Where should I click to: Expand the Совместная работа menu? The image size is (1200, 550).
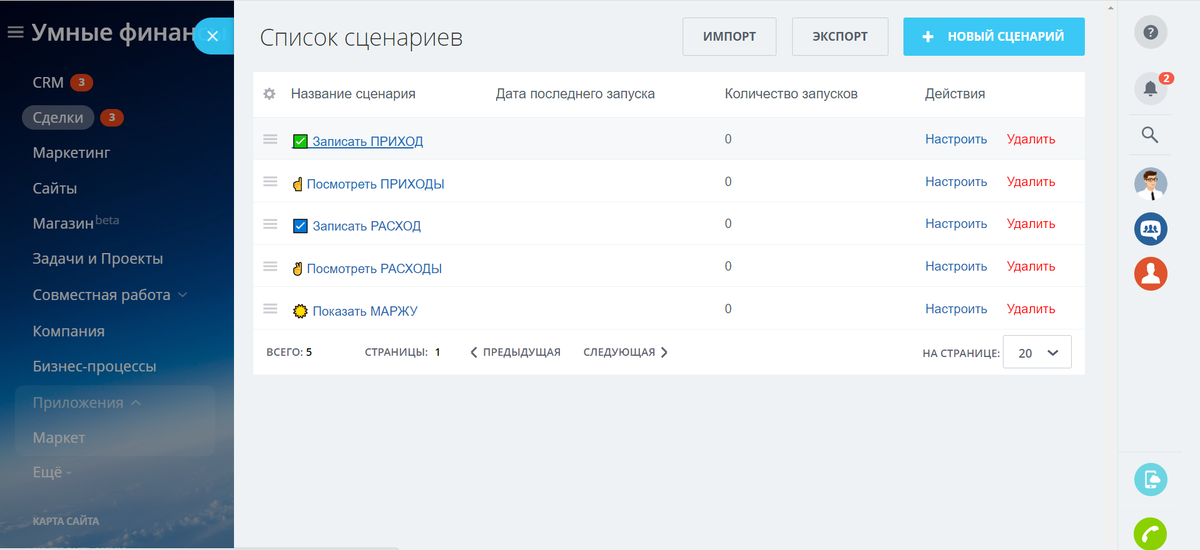pyautogui.click(x=110, y=295)
